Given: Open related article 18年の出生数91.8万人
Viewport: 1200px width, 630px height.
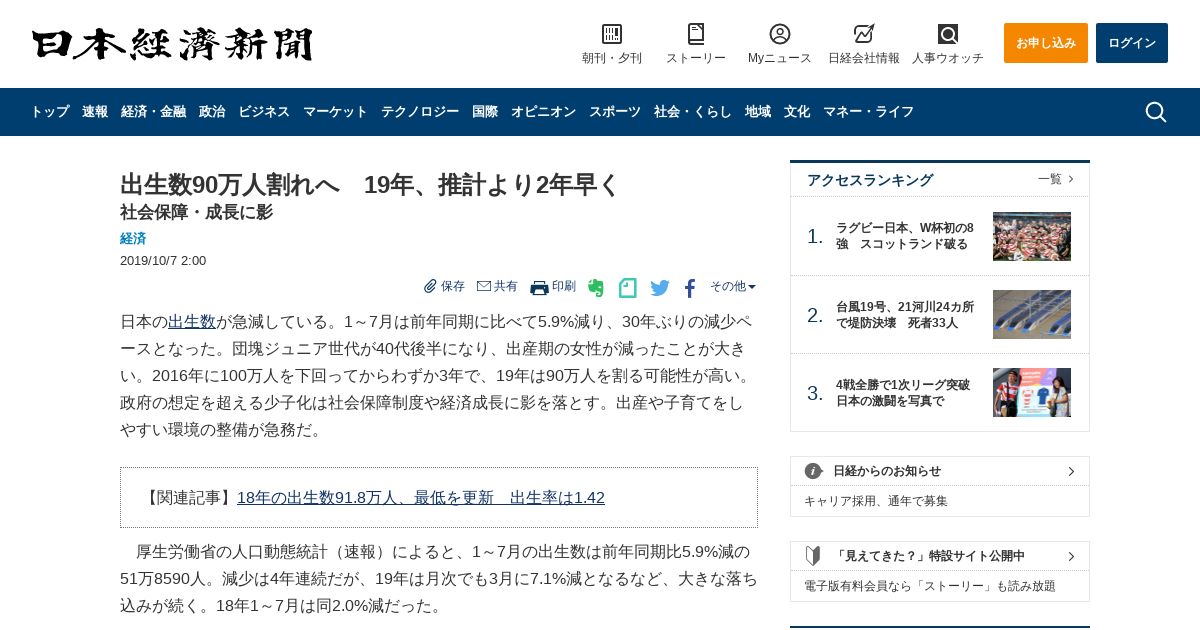Looking at the screenshot, I should pos(421,498).
